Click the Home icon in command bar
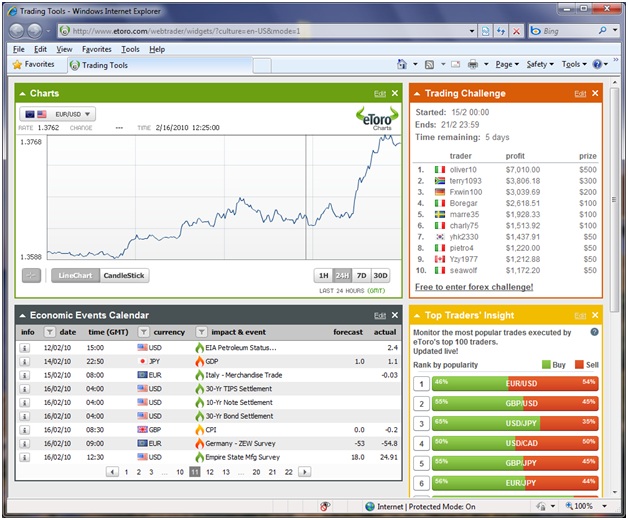The height and width of the screenshot is (520, 628). point(402,64)
